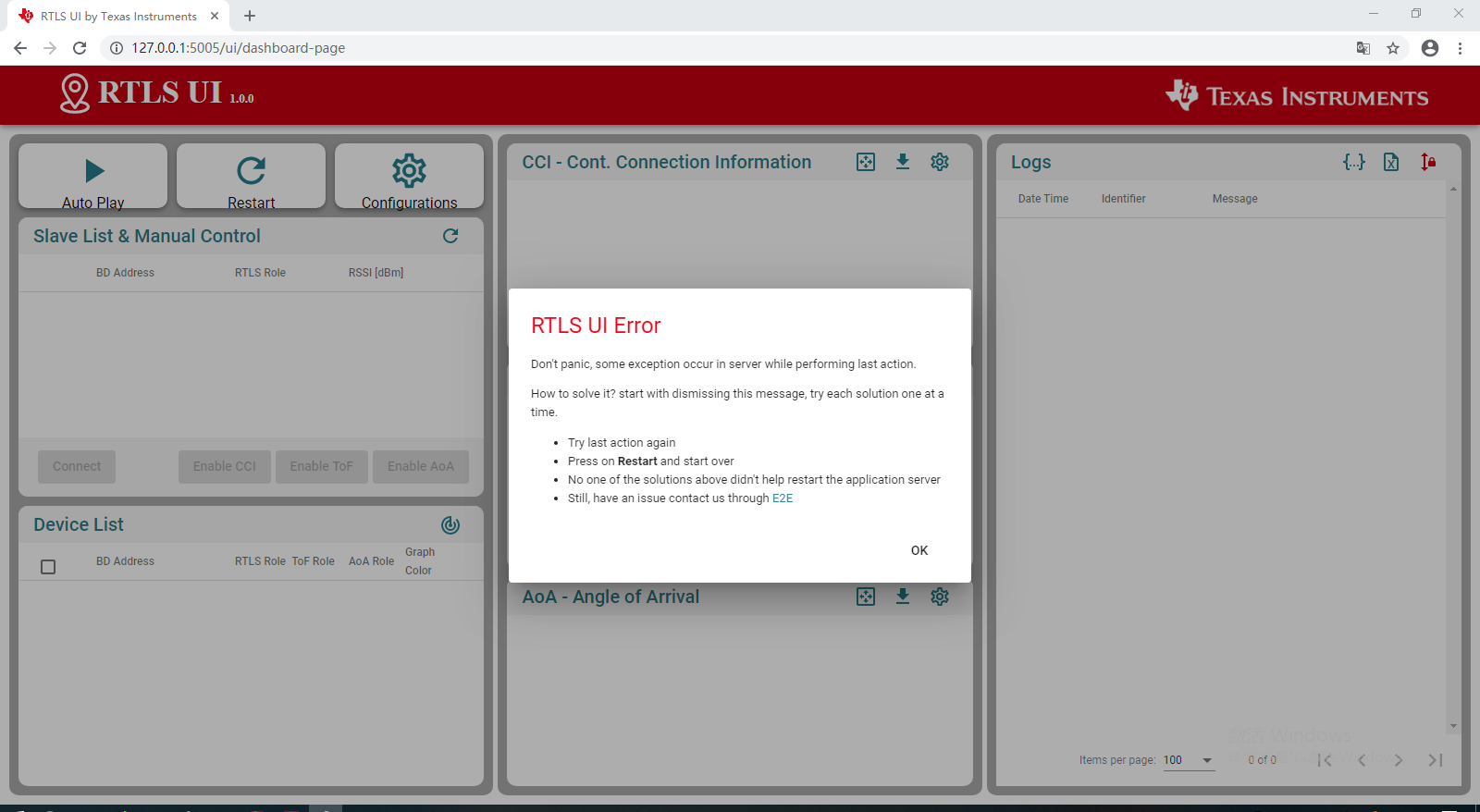The image size is (1480, 812).
Task: Open the E2E support link
Action: coord(783,498)
